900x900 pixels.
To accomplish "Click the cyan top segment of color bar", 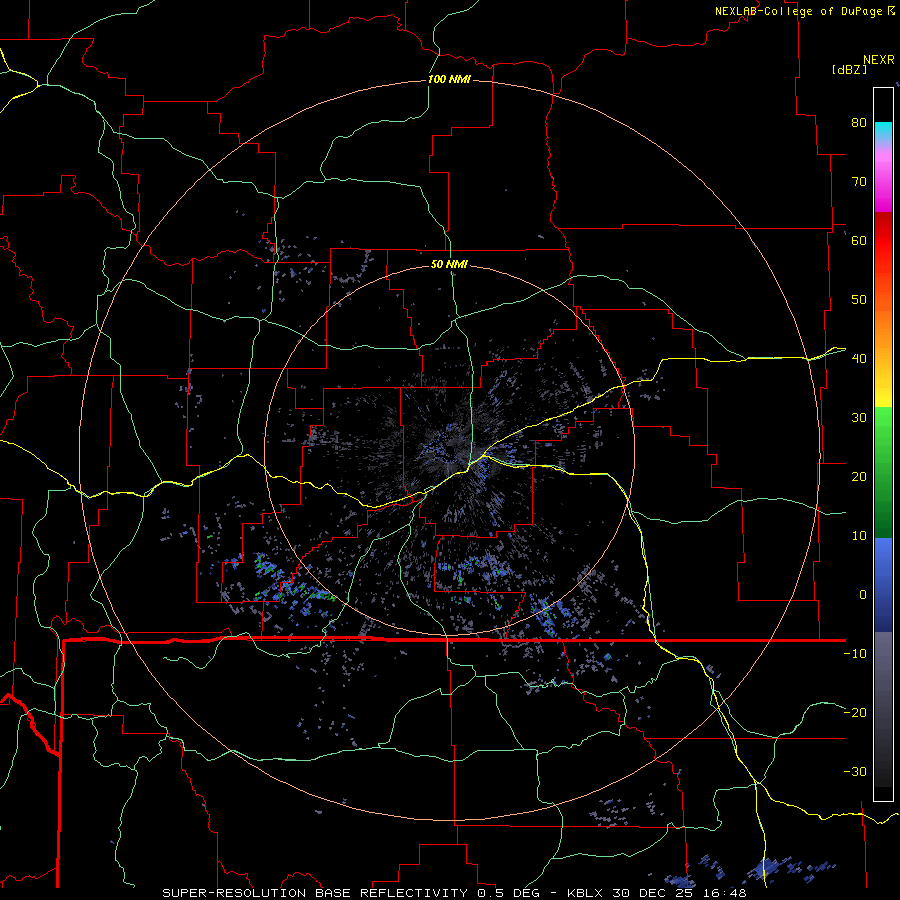I will [x=883, y=131].
